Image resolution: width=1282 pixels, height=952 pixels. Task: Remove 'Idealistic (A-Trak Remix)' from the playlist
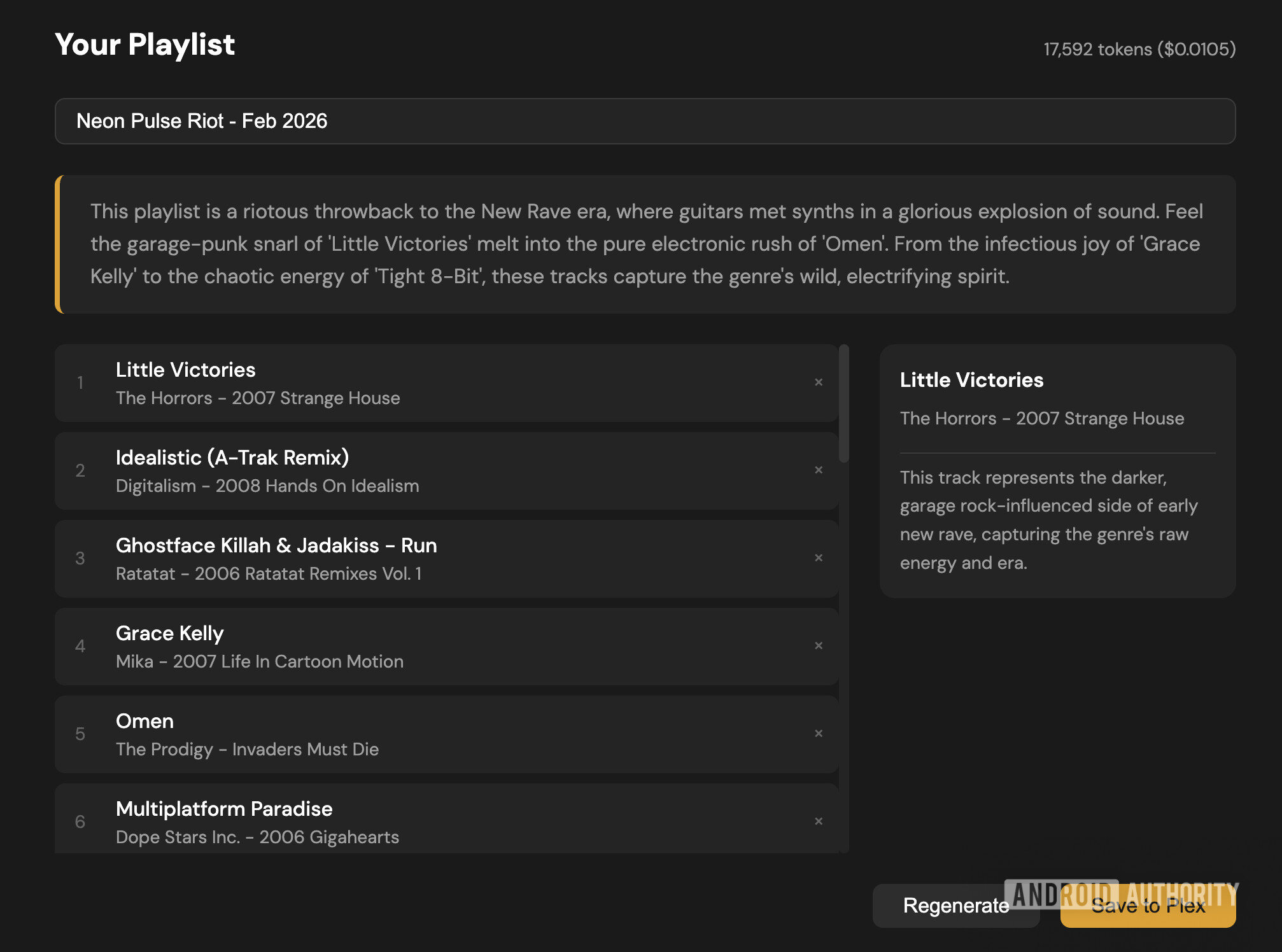pyautogui.click(x=819, y=470)
